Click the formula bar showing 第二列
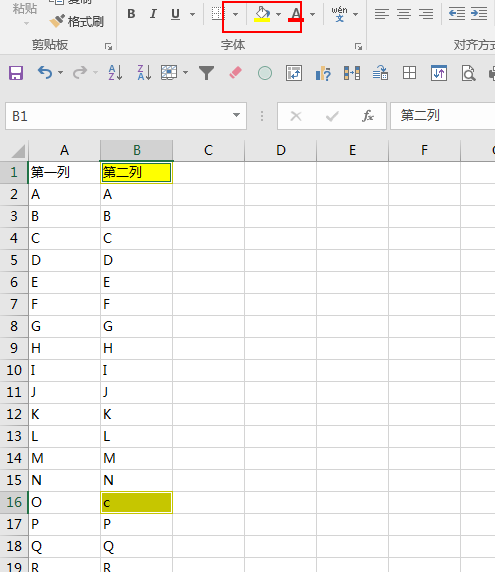The height and width of the screenshot is (572, 495). point(442,116)
